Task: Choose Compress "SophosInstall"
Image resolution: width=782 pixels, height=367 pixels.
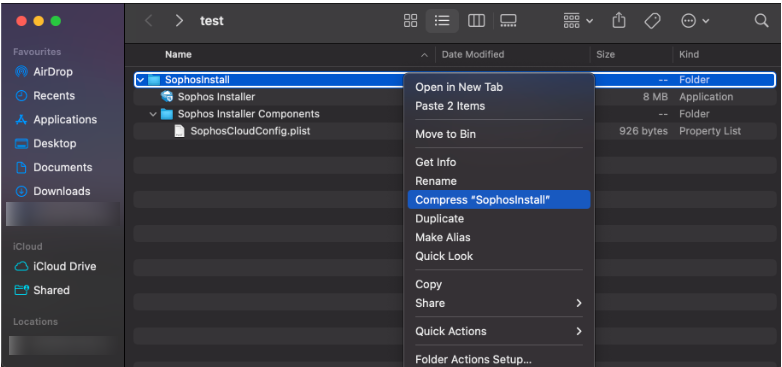Action: pos(499,200)
